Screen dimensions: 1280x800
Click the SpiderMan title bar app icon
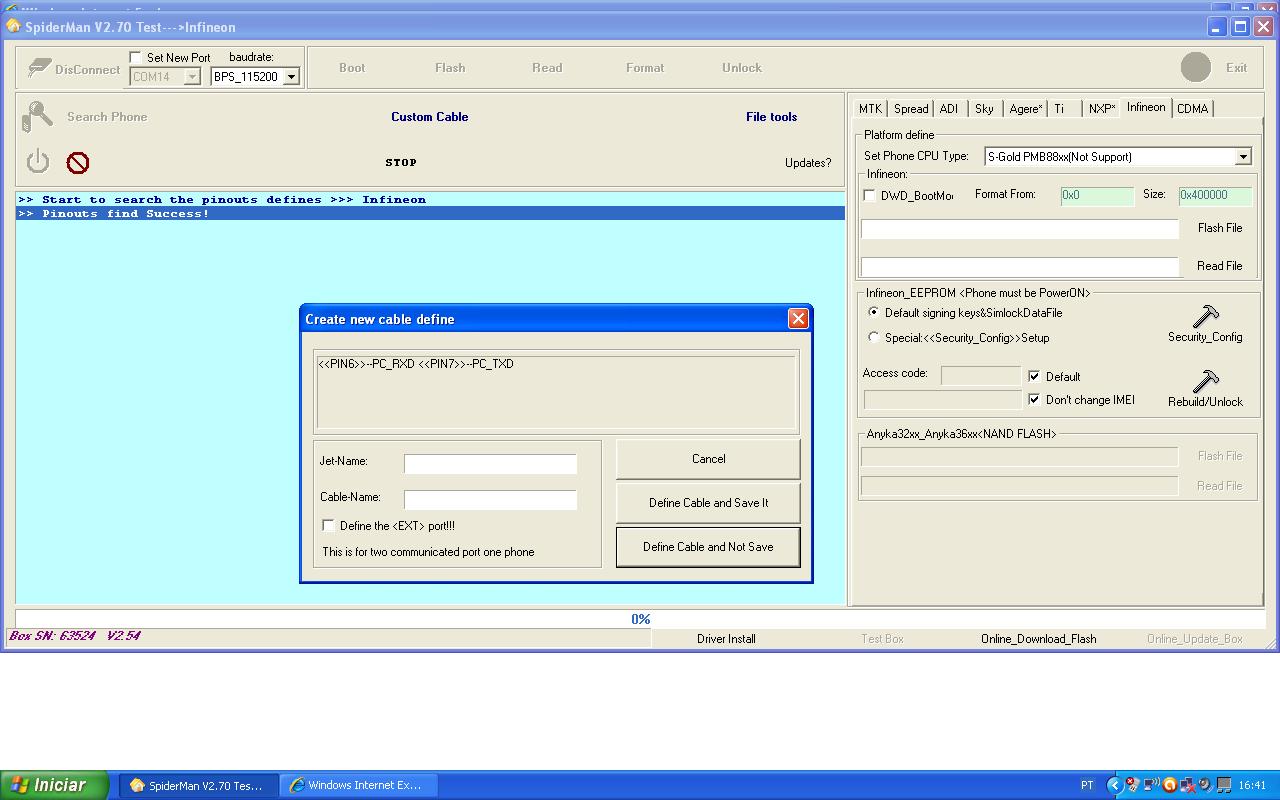click(x=14, y=26)
